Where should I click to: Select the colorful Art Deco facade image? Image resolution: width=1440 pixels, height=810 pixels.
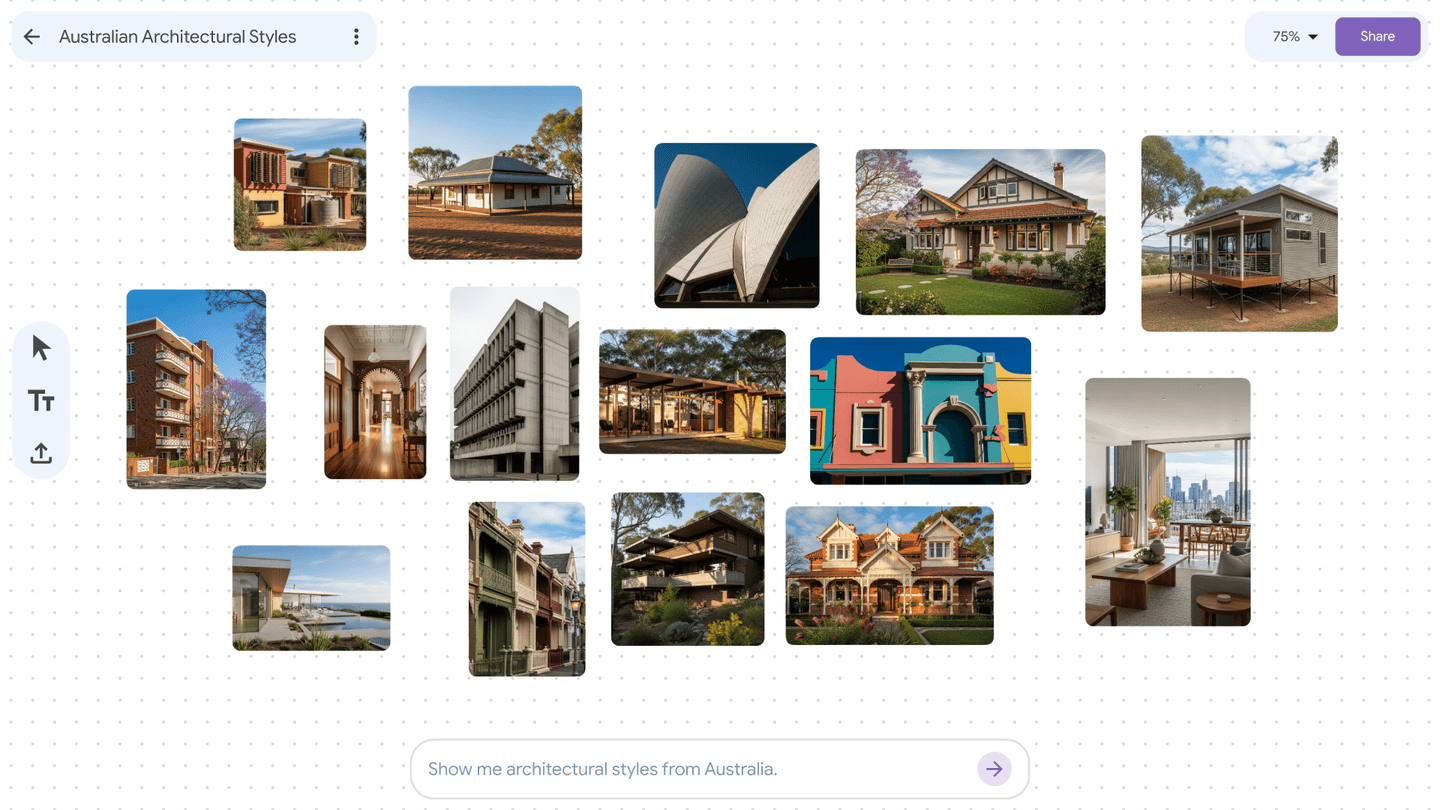click(919, 409)
